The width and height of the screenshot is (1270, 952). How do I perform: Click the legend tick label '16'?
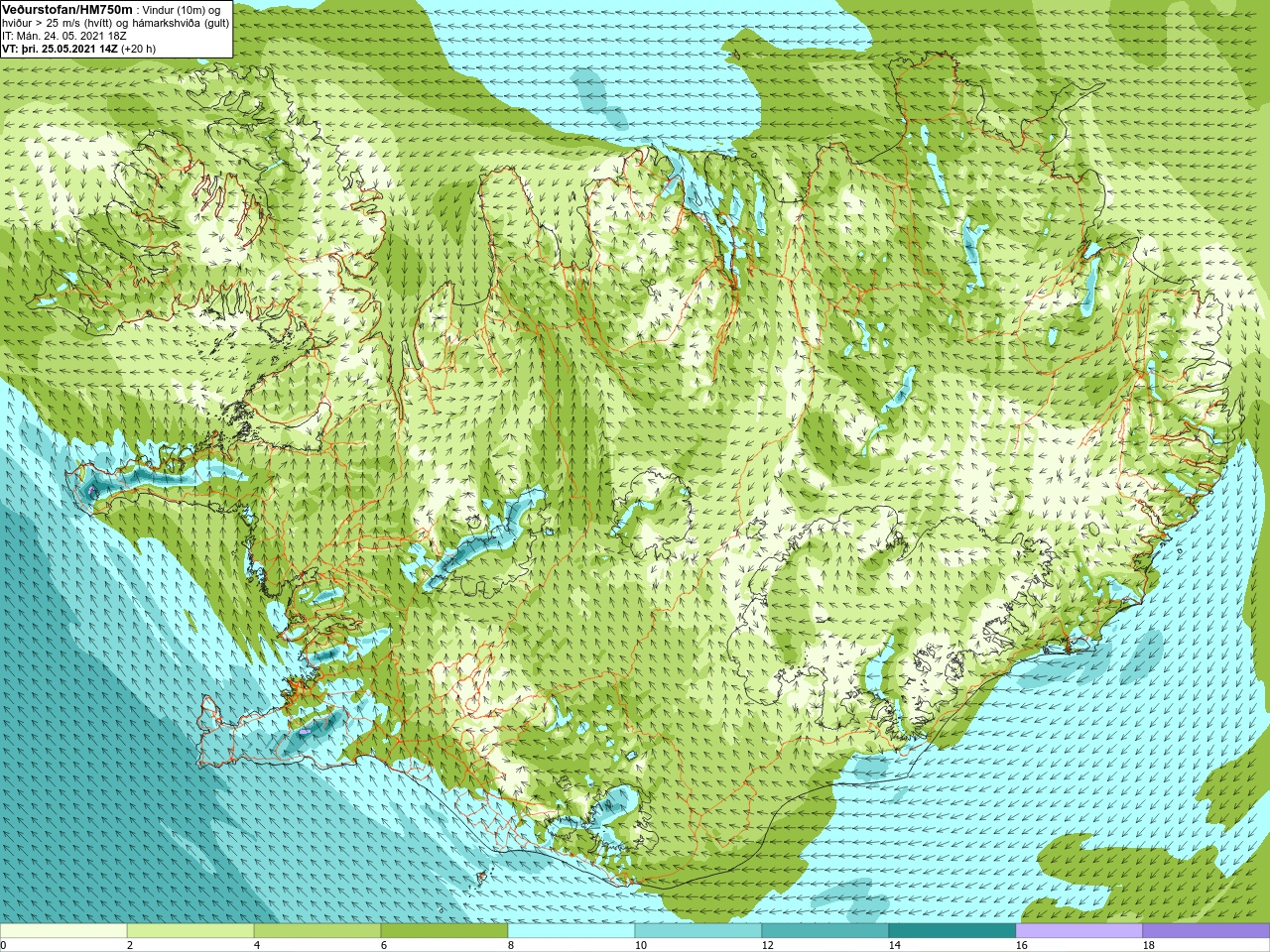click(1022, 945)
